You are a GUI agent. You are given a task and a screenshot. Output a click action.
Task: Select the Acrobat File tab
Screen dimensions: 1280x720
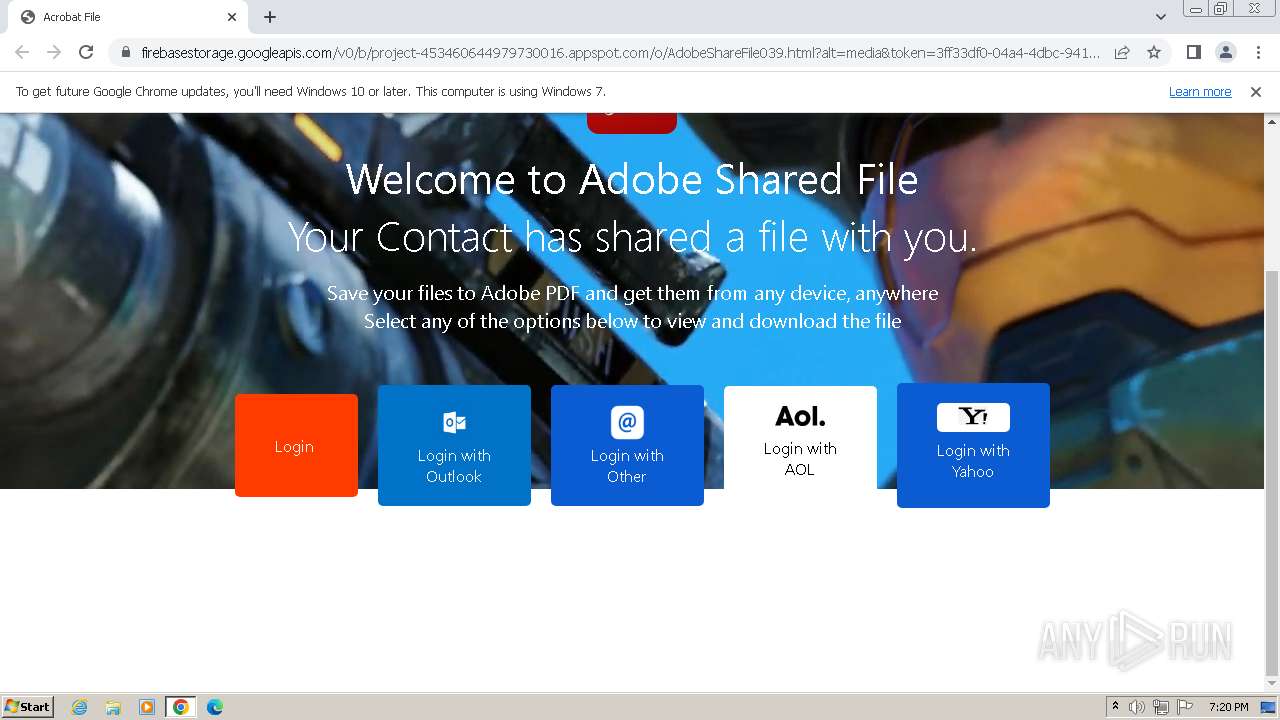[126, 17]
